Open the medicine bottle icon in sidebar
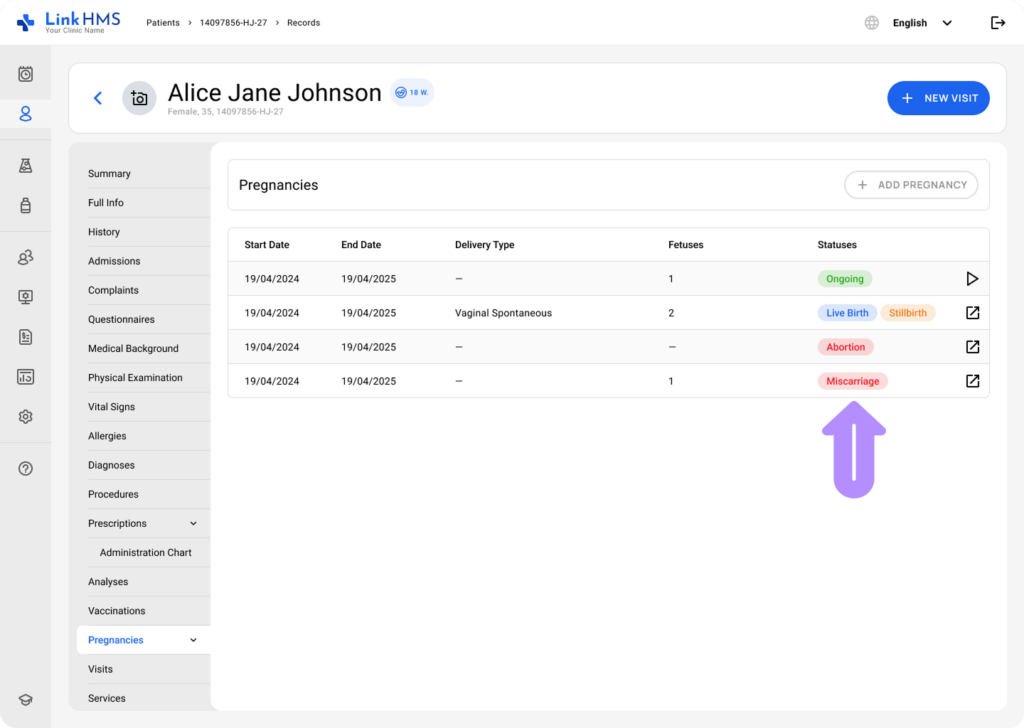 pos(26,206)
